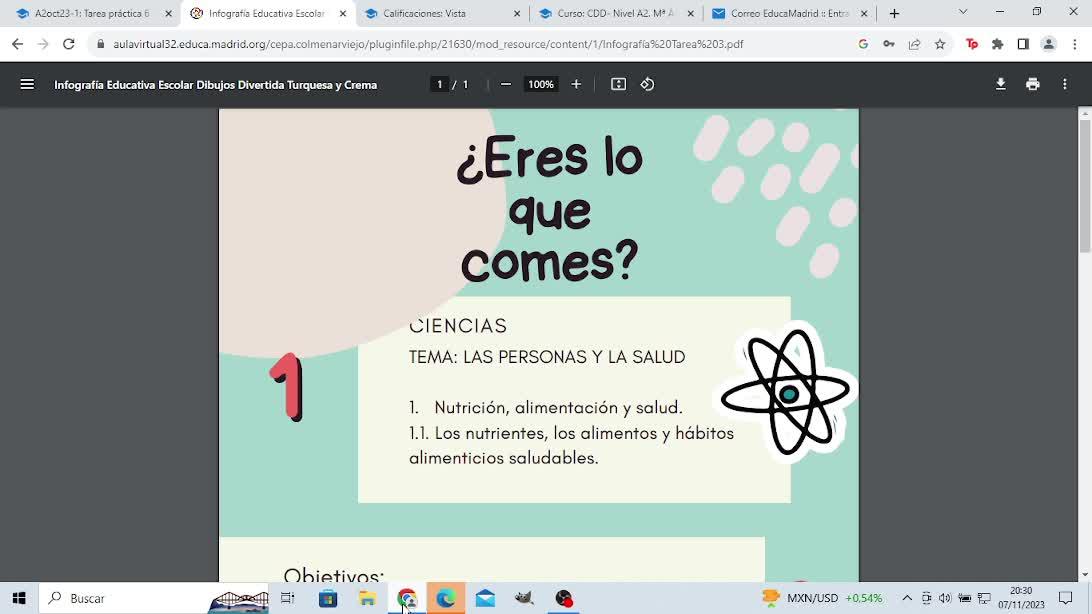Close the Calificaciones: Vista tab
The width and height of the screenshot is (1092, 614).
tap(517, 13)
